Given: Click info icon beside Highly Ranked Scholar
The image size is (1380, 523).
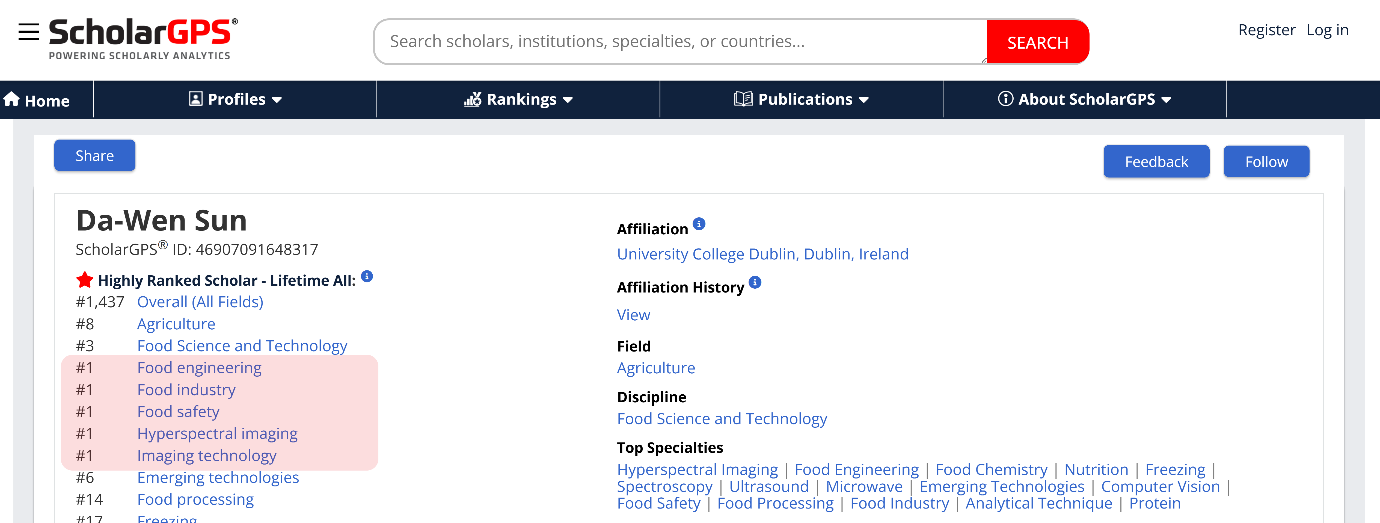Looking at the screenshot, I should click(367, 277).
